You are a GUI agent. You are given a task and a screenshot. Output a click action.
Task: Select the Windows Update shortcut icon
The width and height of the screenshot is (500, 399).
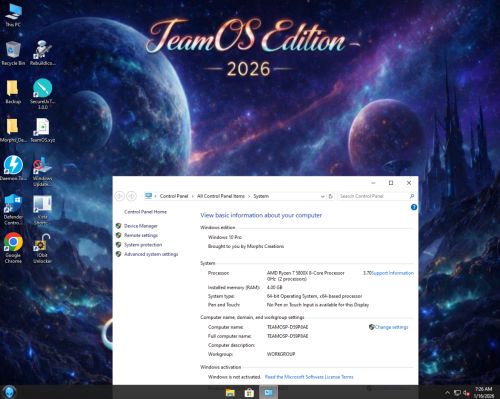pyautogui.click(x=43, y=172)
